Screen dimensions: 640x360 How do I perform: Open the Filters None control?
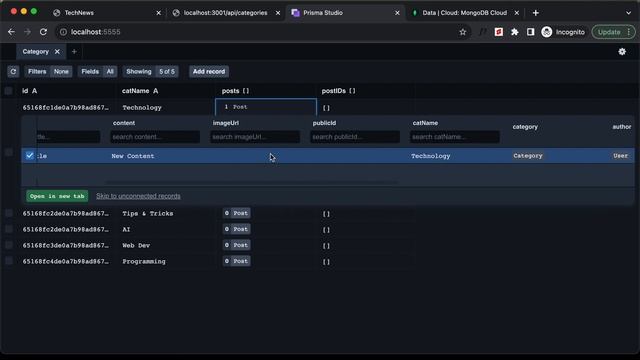point(48,71)
